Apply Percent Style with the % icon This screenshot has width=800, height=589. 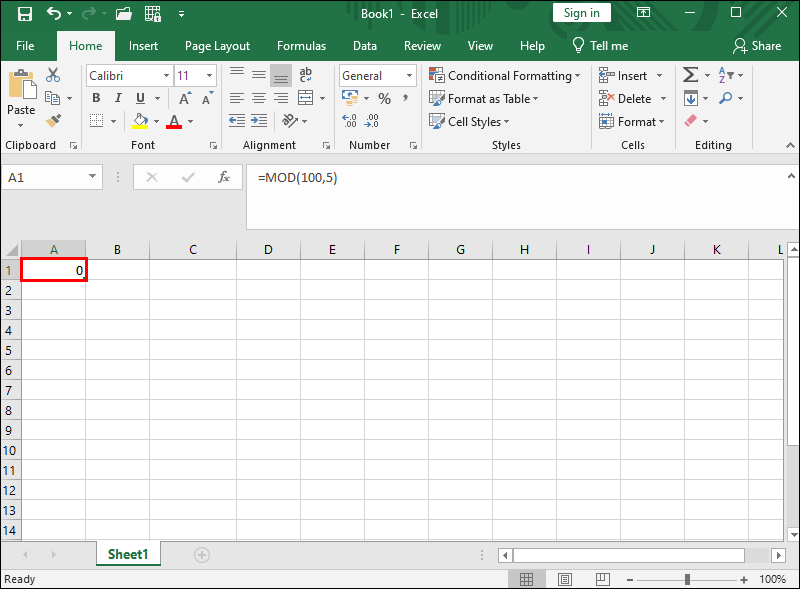[x=385, y=98]
